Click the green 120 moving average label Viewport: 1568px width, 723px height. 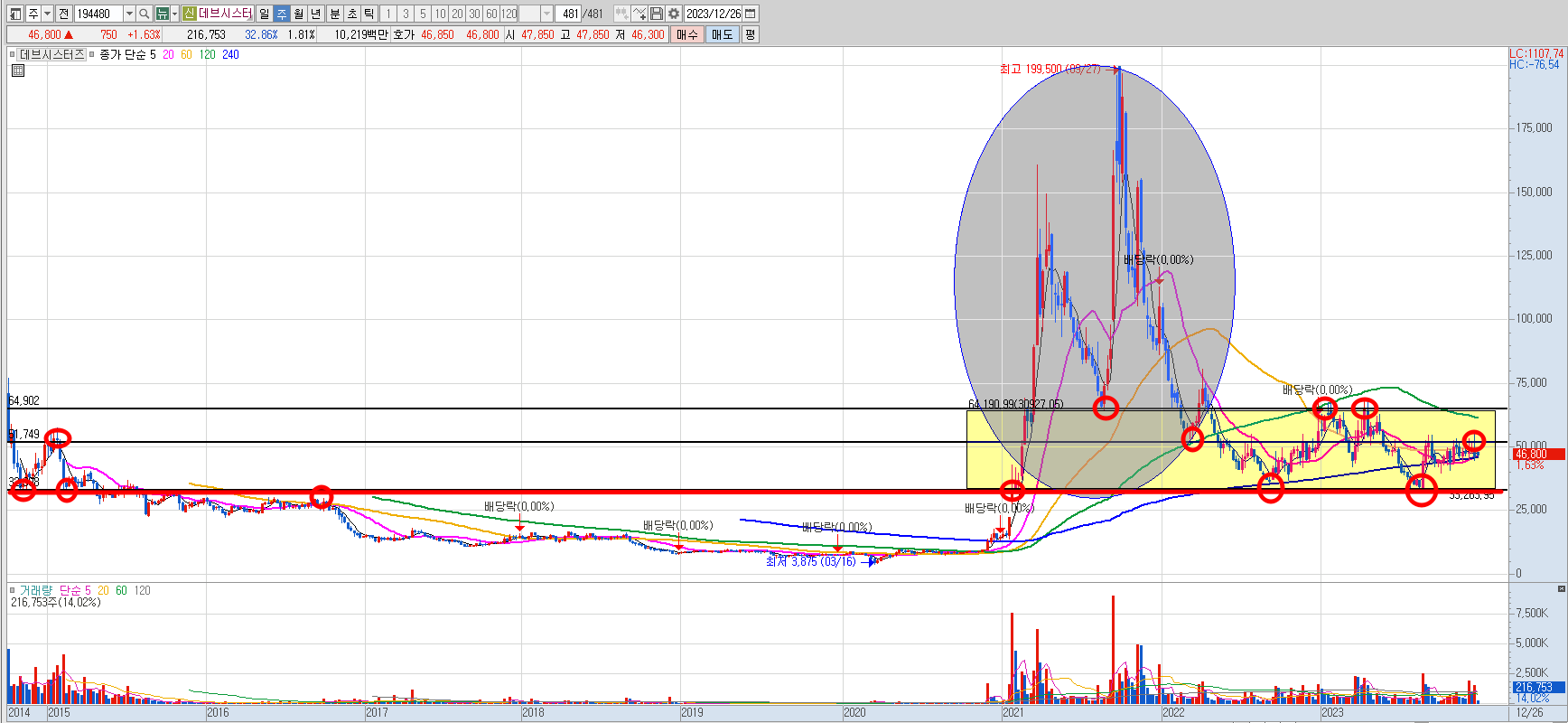[x=207, y=54]
